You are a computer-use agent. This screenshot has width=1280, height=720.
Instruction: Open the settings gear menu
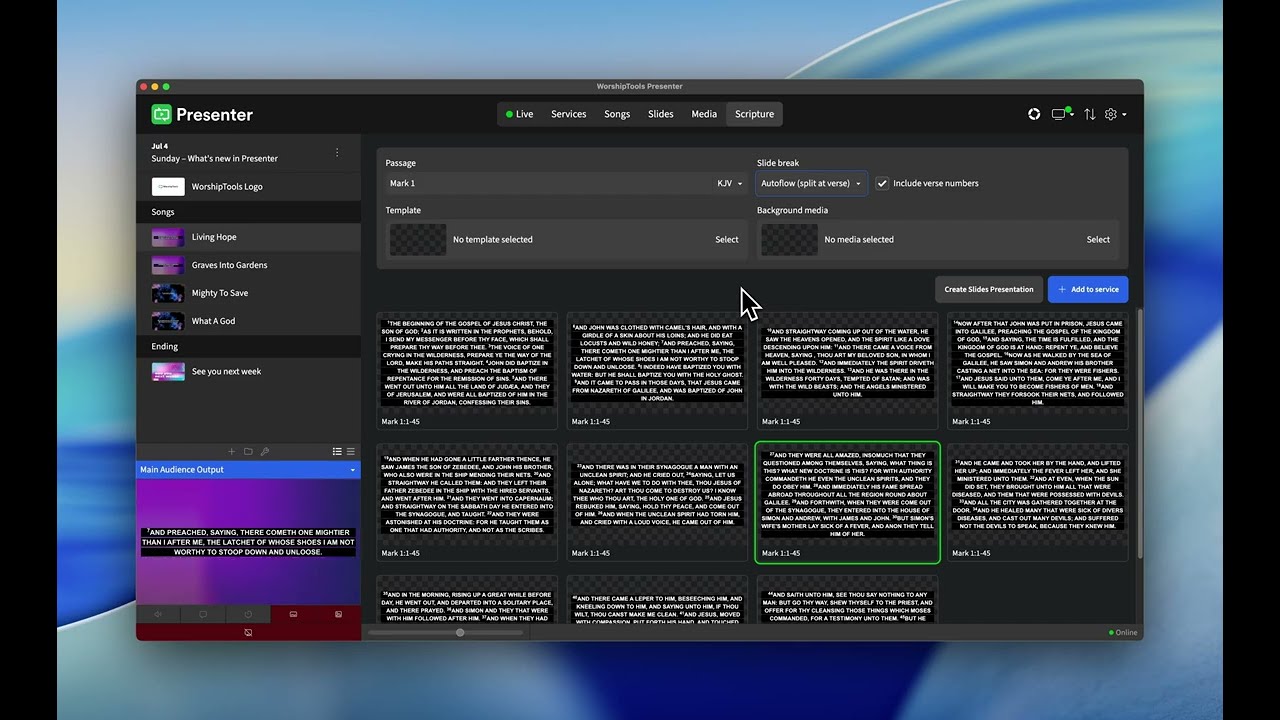1114,114
